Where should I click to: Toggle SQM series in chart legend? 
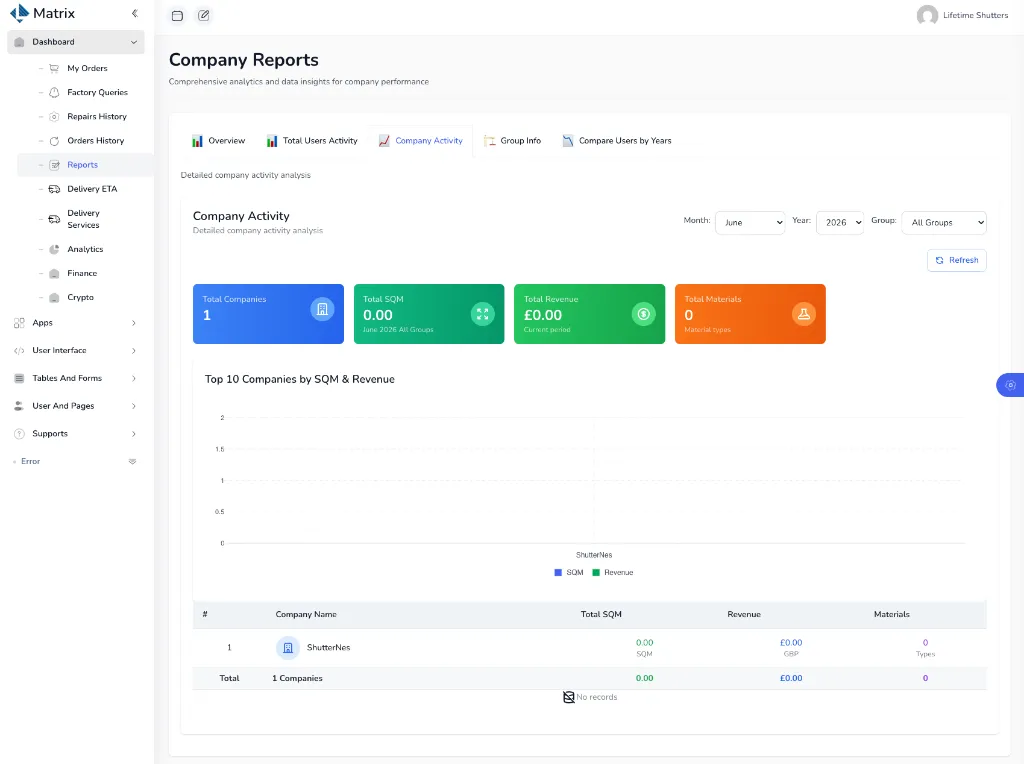[x=569, y=573]
